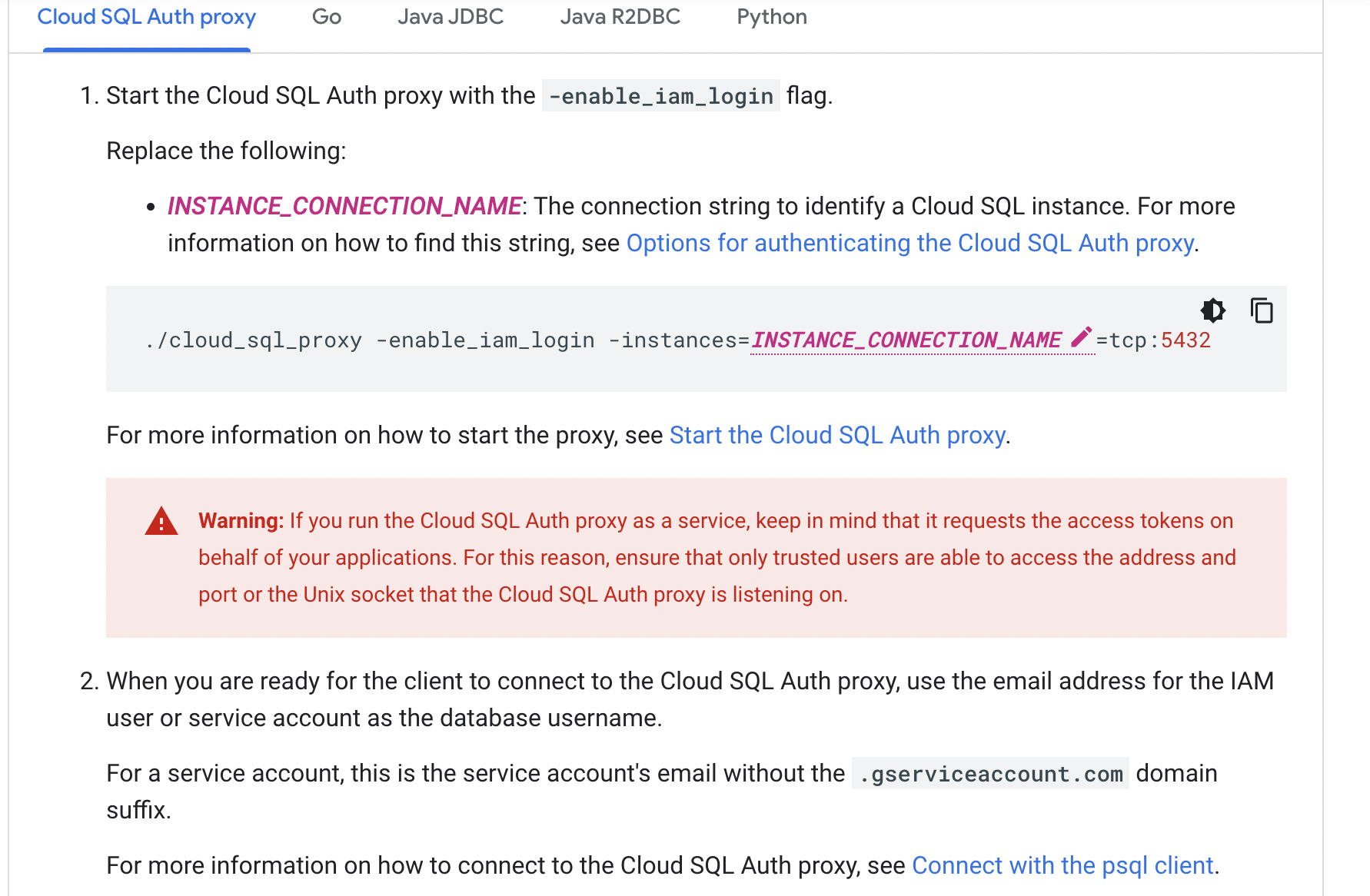The width and height of the screenshot is (1370, 896).
Task: Click the port number 5432 in the command
Action: click(1186, 339)
